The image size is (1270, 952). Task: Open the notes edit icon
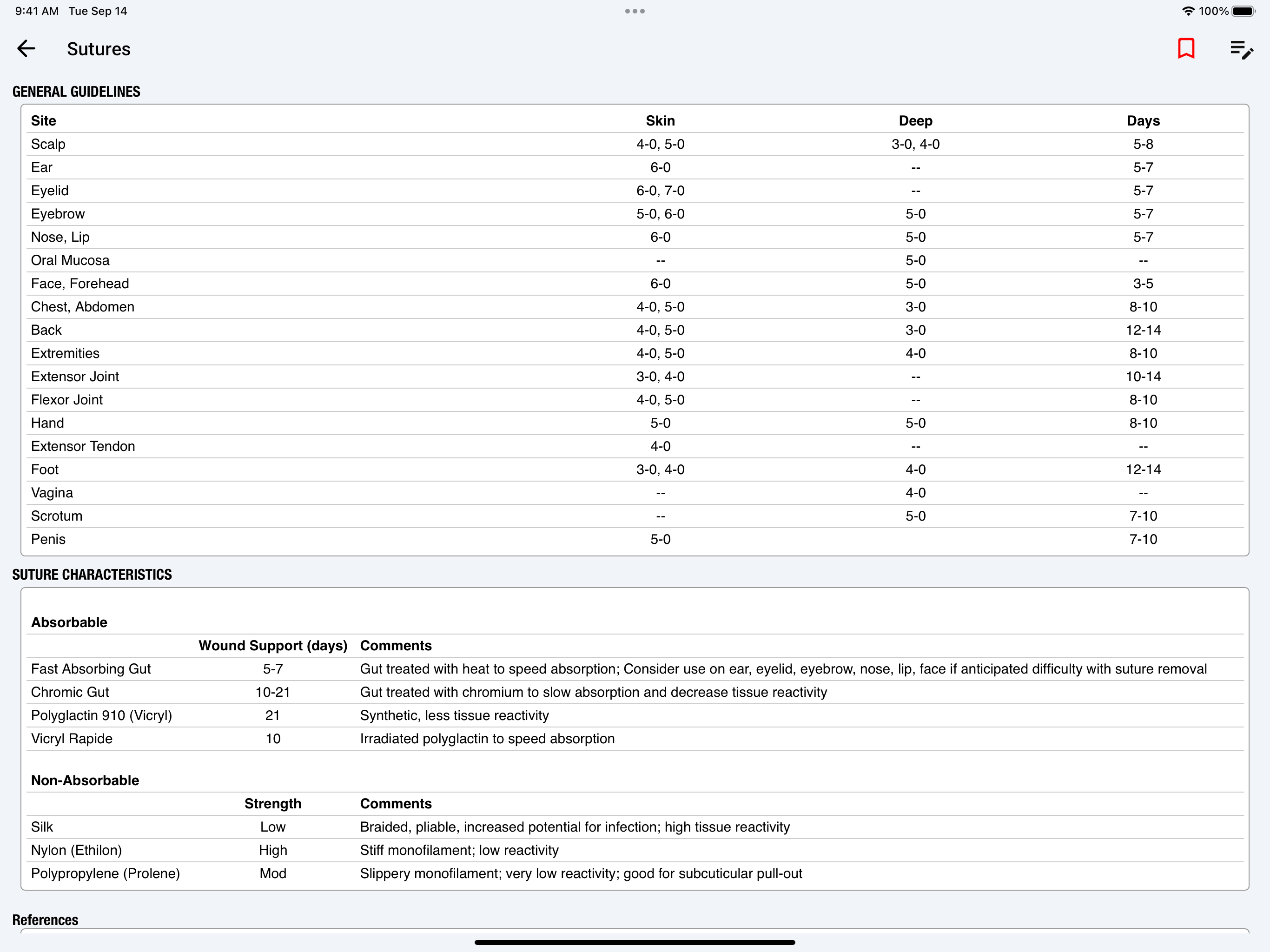[x=1241, y=50]
